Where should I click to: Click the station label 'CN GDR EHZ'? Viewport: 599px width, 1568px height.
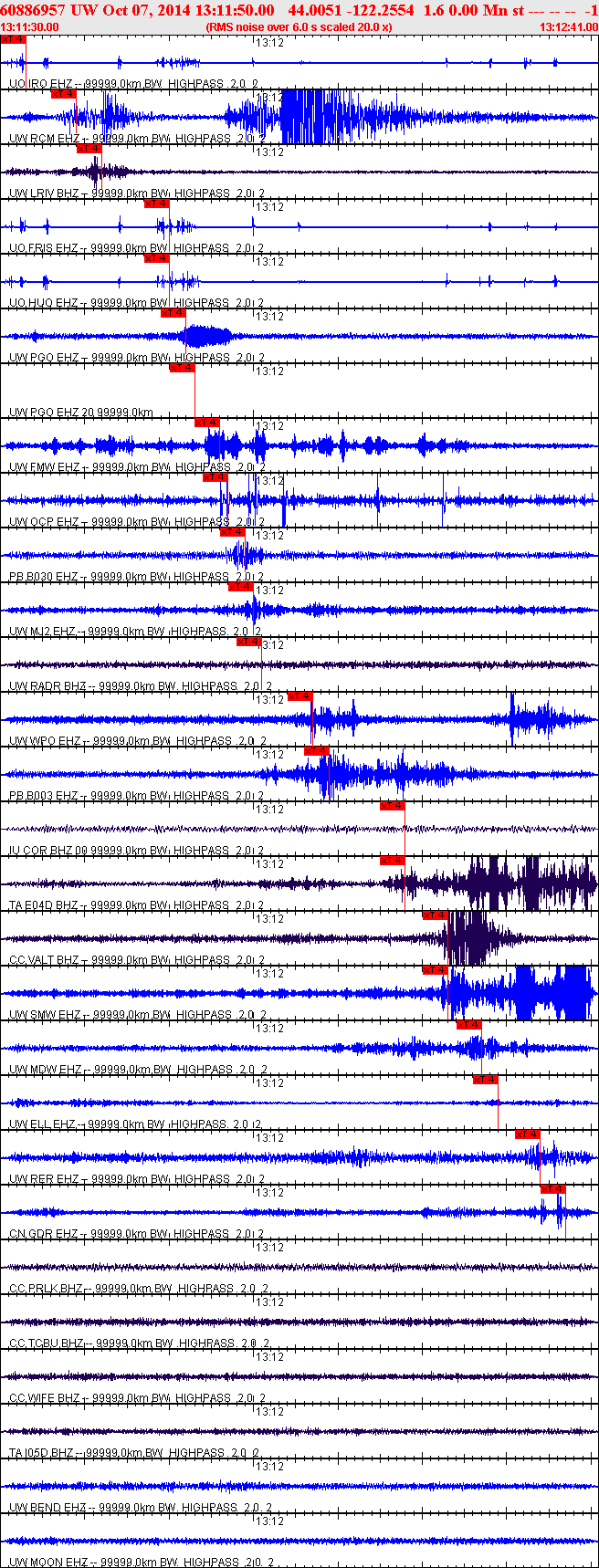point(44,1234)
